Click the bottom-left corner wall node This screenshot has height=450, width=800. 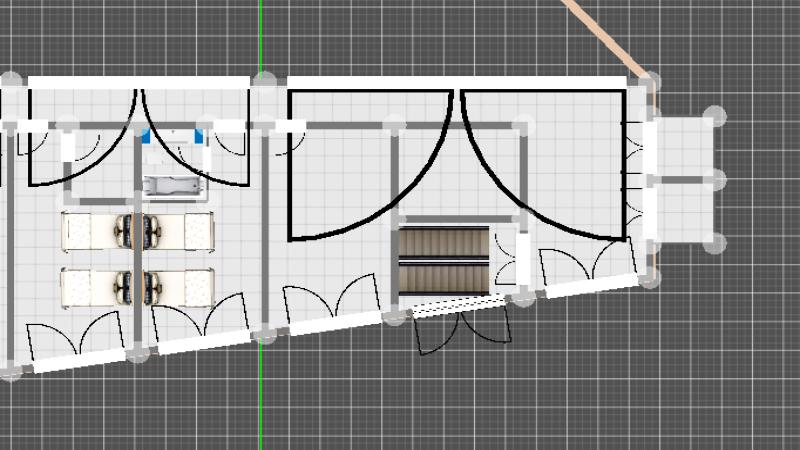(x=10, y=372)
